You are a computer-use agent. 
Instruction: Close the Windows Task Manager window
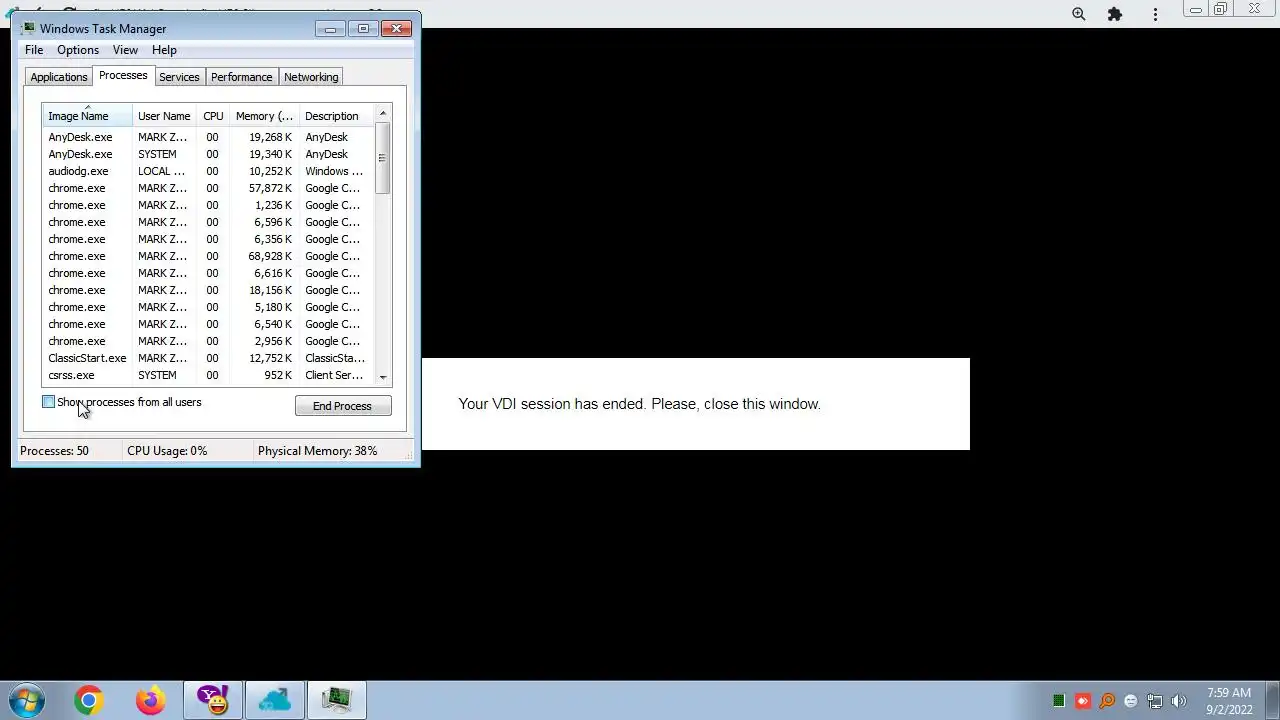(x=396, y=29)
